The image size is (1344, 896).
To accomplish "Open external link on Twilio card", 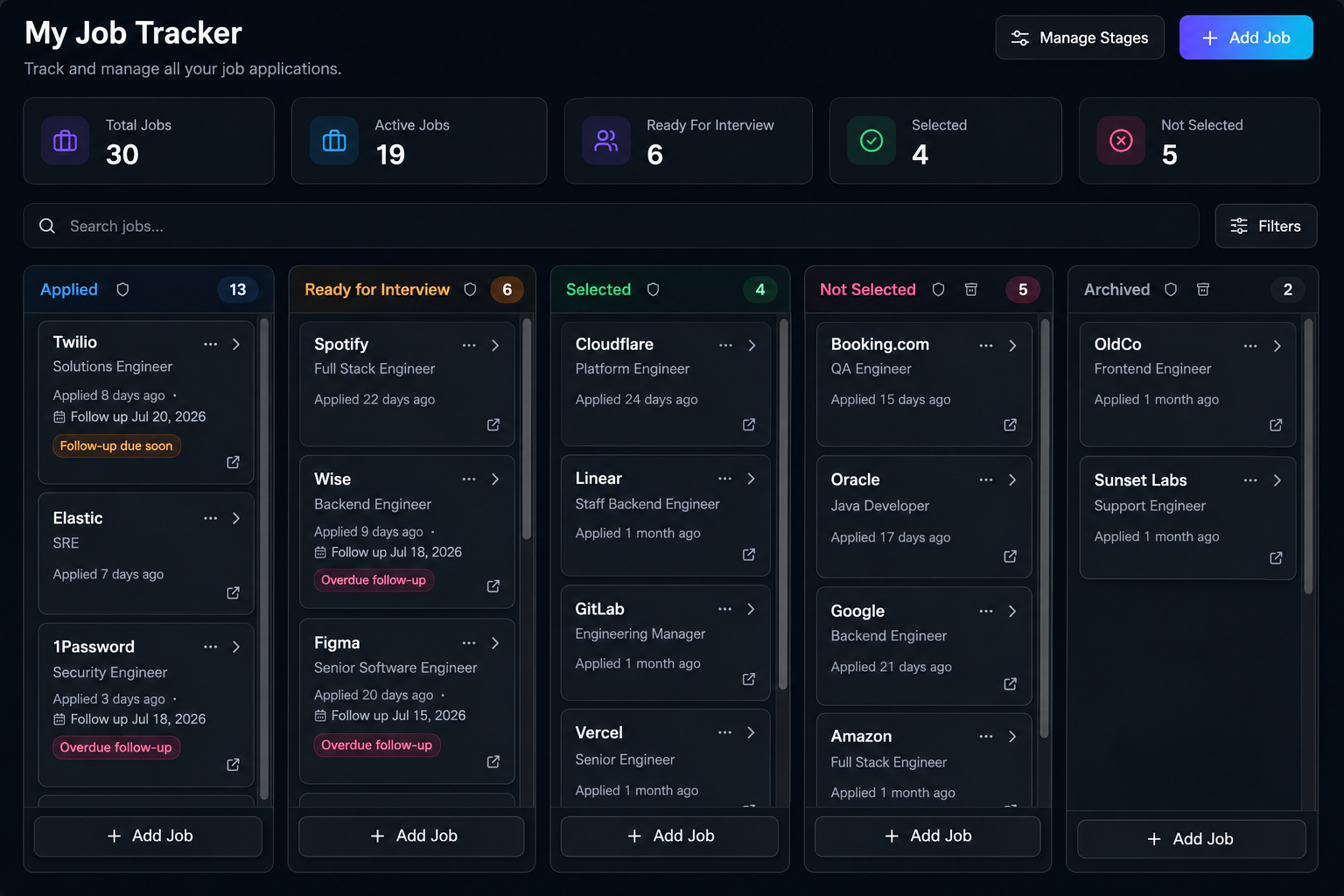I will pyautogui.click(x=233, y=462).
